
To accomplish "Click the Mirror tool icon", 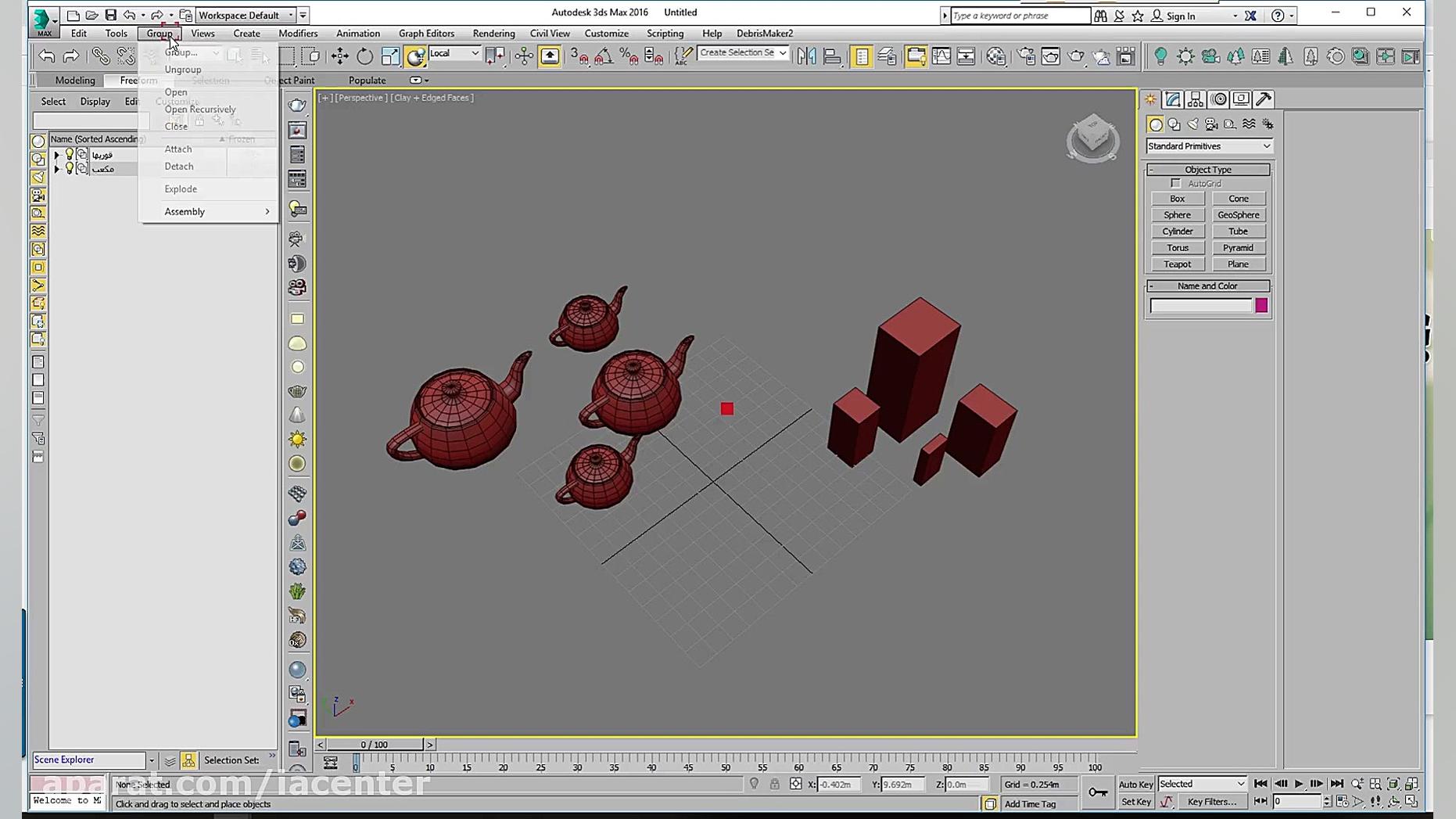I will (806, 56).
